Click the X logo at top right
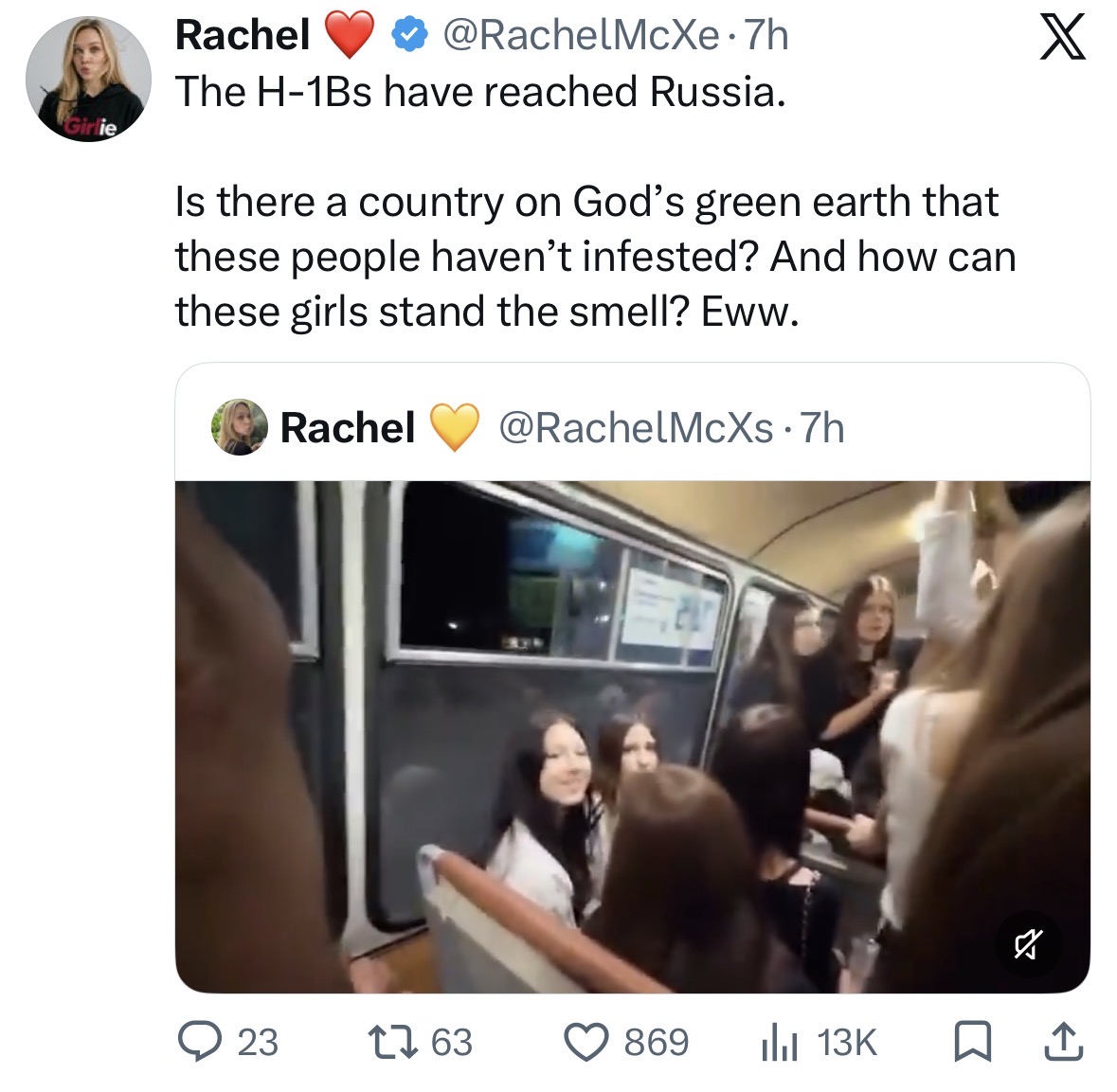This screenshot has width=1117, height=1092. coord(1063,36)
